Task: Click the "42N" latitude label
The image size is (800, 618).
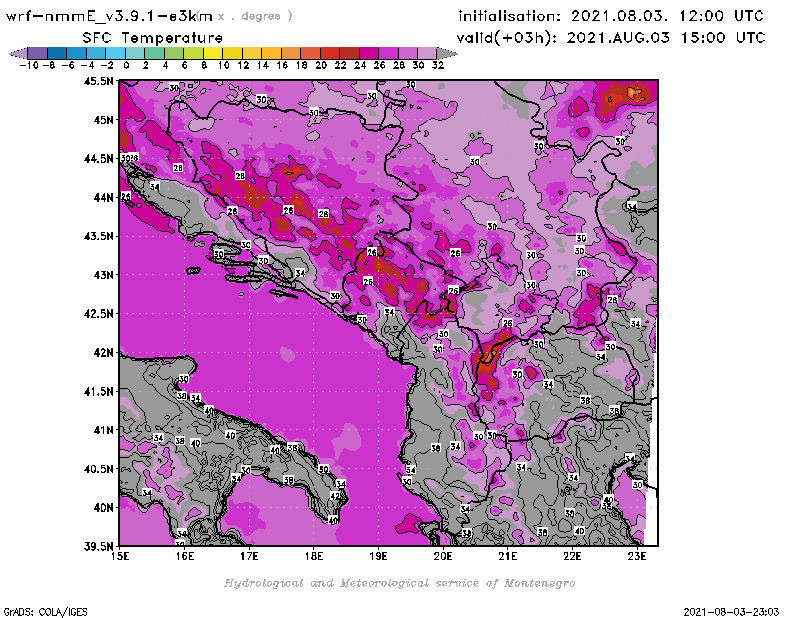Action: pyautogui.click(x=103, y=352)
